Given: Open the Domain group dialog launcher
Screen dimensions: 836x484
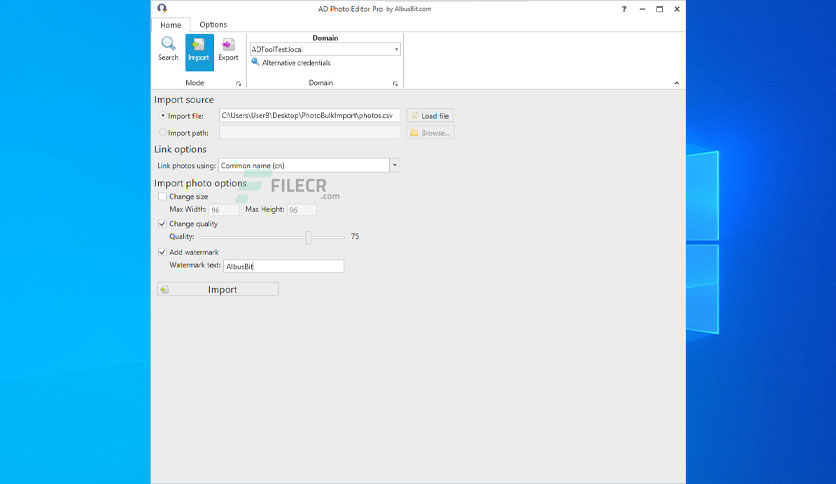Looking at the screenshot, I should [x=395, y=84].
